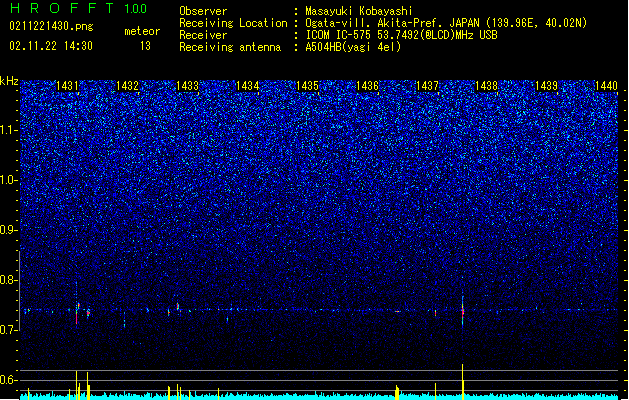Viewport: 629px width, 400px height.
Task: Click the 0.7 kHz frequency label
Action: coord(9,330)
